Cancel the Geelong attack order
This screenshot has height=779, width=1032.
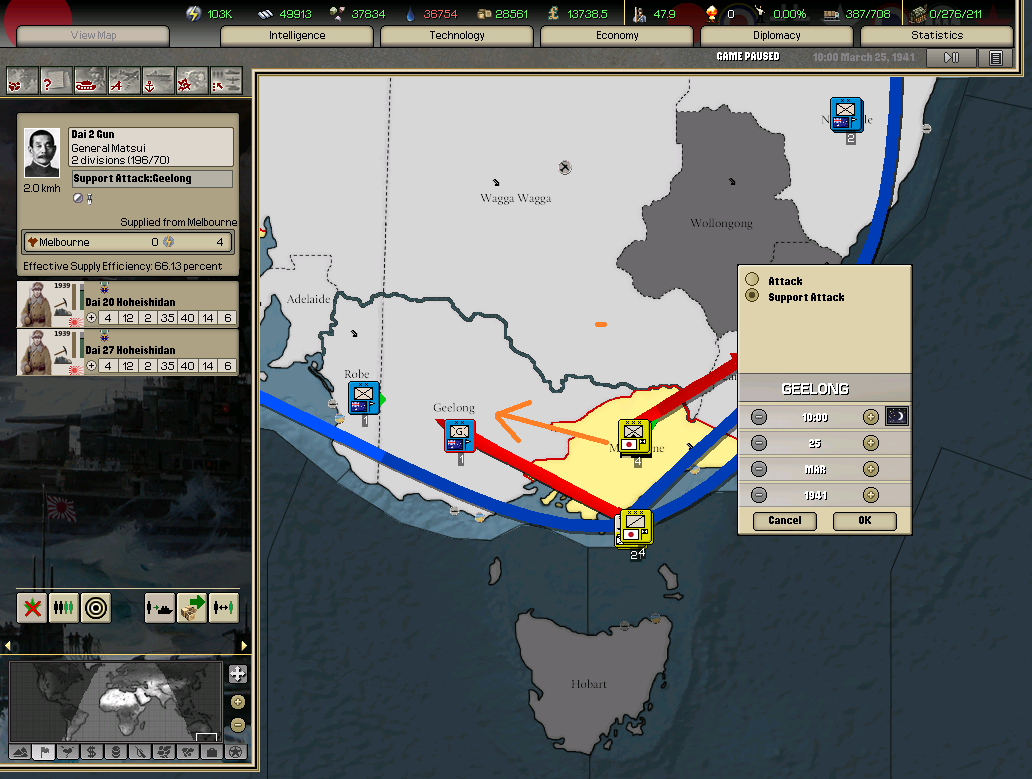tap(784, 520)
